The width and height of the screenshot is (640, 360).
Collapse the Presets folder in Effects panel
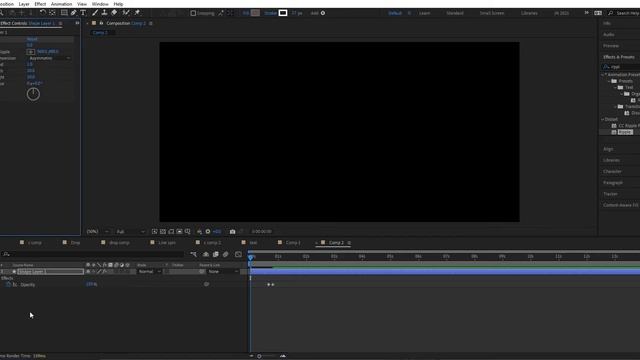pyautogui.click(x=609, y=81)
